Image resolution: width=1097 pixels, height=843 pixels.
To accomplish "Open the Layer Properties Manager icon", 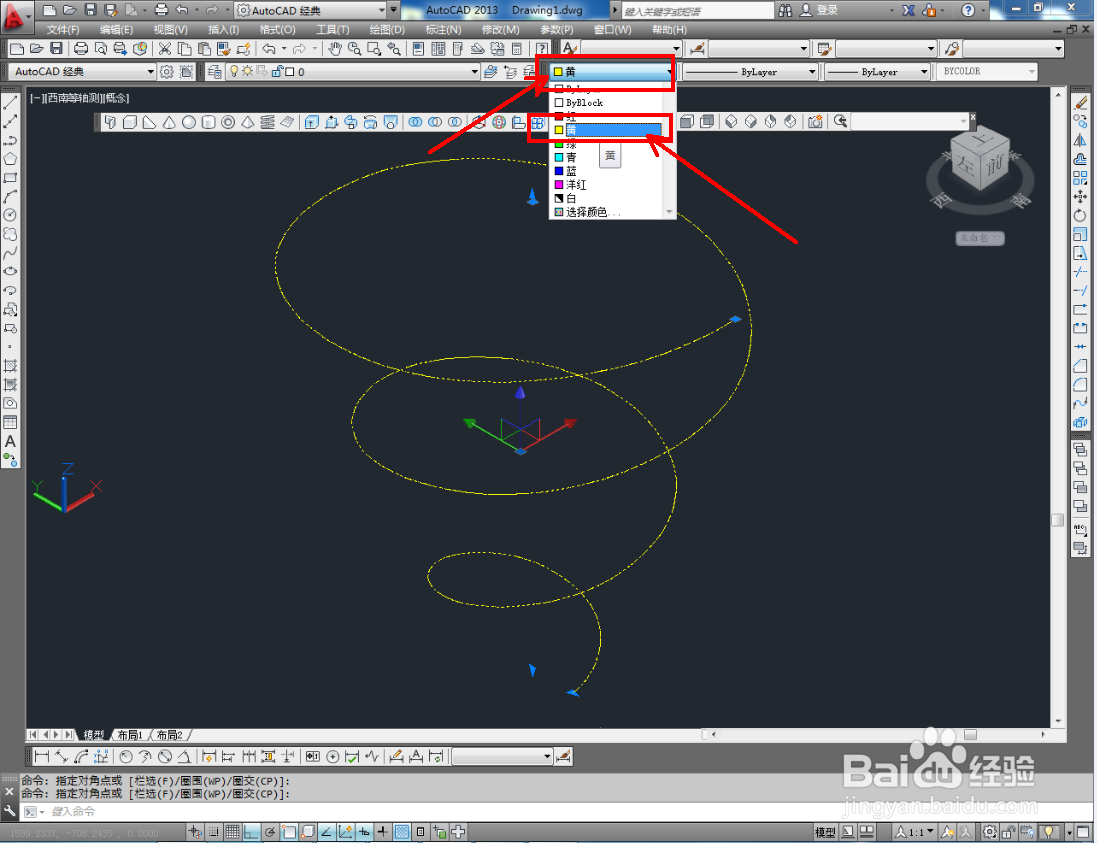I will tap(215, 71).
